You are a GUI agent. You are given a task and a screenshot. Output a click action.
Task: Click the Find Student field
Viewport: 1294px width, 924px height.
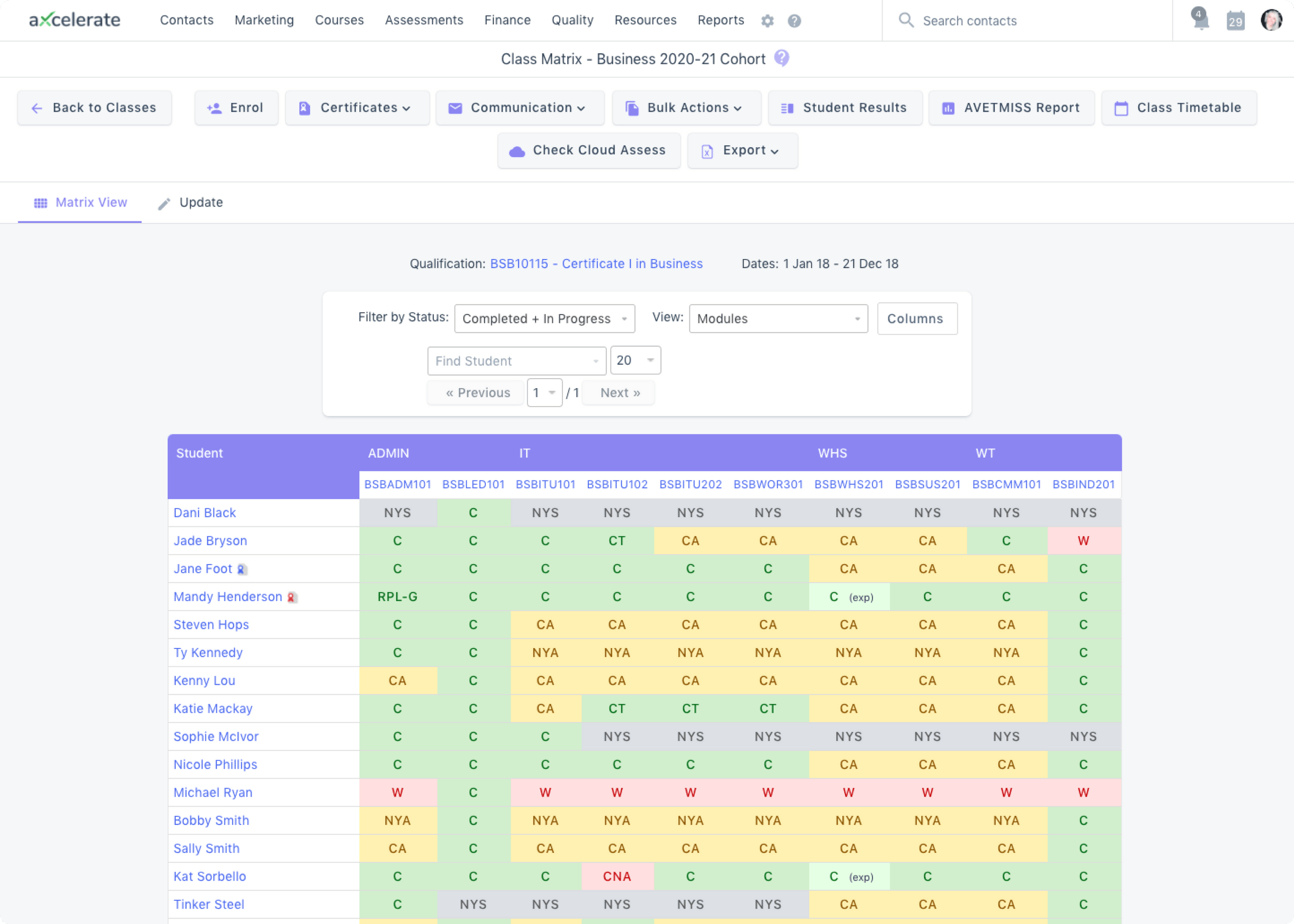[516, 361]
